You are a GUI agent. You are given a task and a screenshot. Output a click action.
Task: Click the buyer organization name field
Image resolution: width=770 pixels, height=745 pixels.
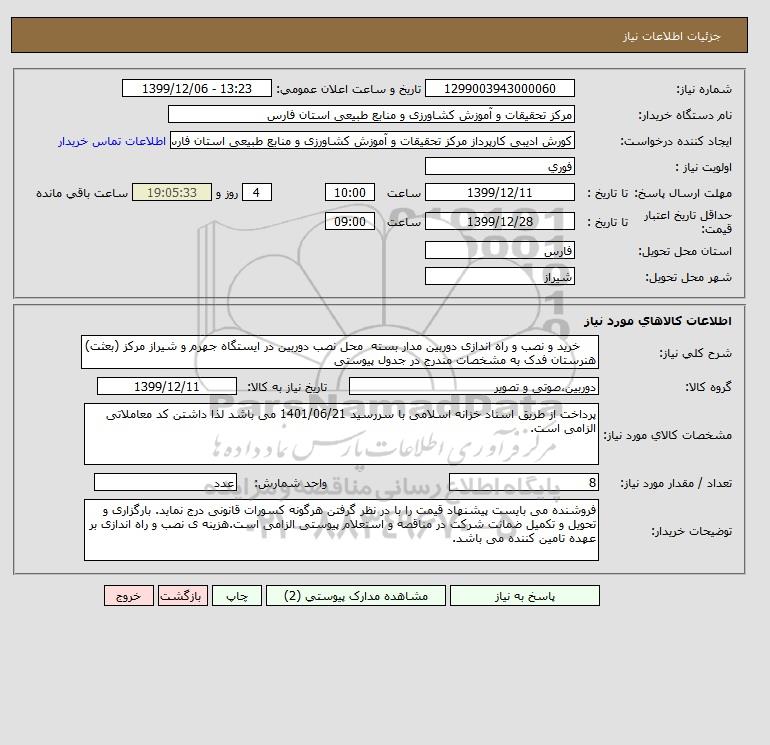pos(371,114)
